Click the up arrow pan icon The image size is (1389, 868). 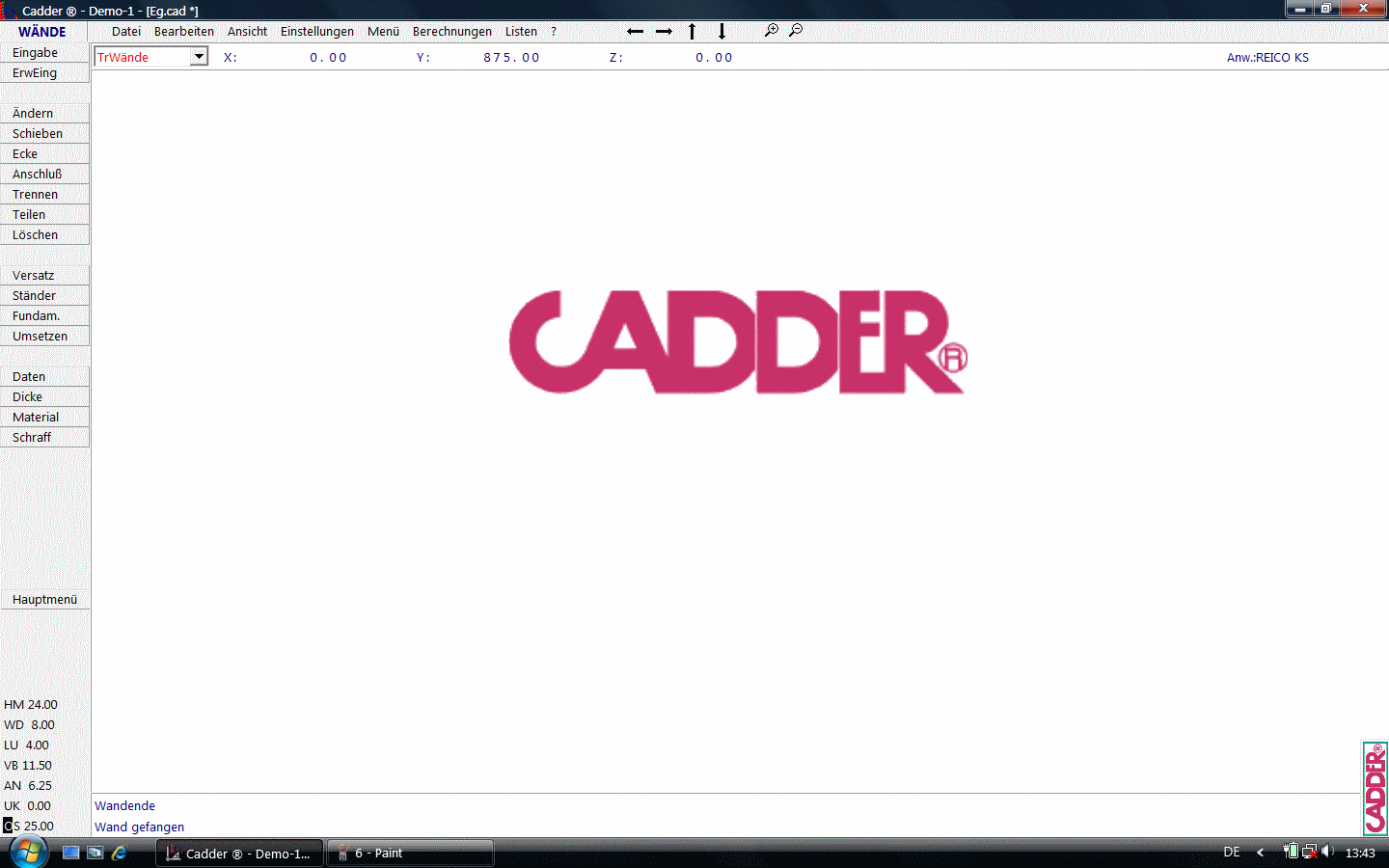click(692, 32)
